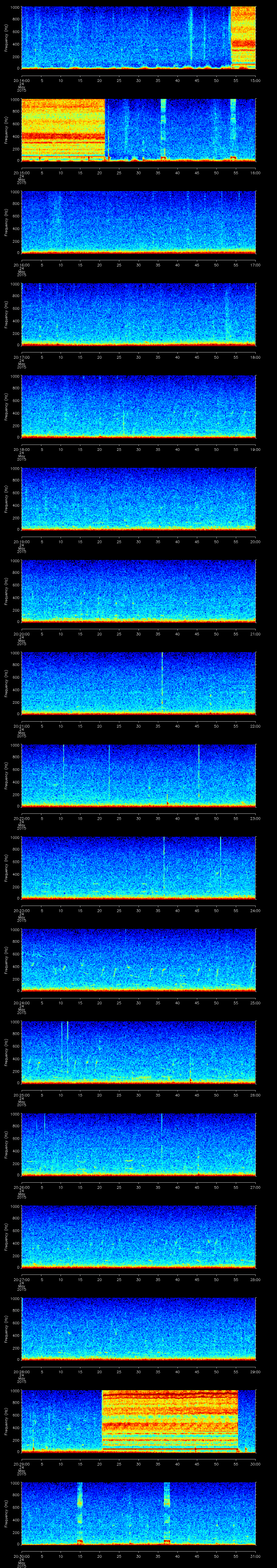Click the 20:14:00 start time label
277x1568 pixels.
tap(21, 80)
